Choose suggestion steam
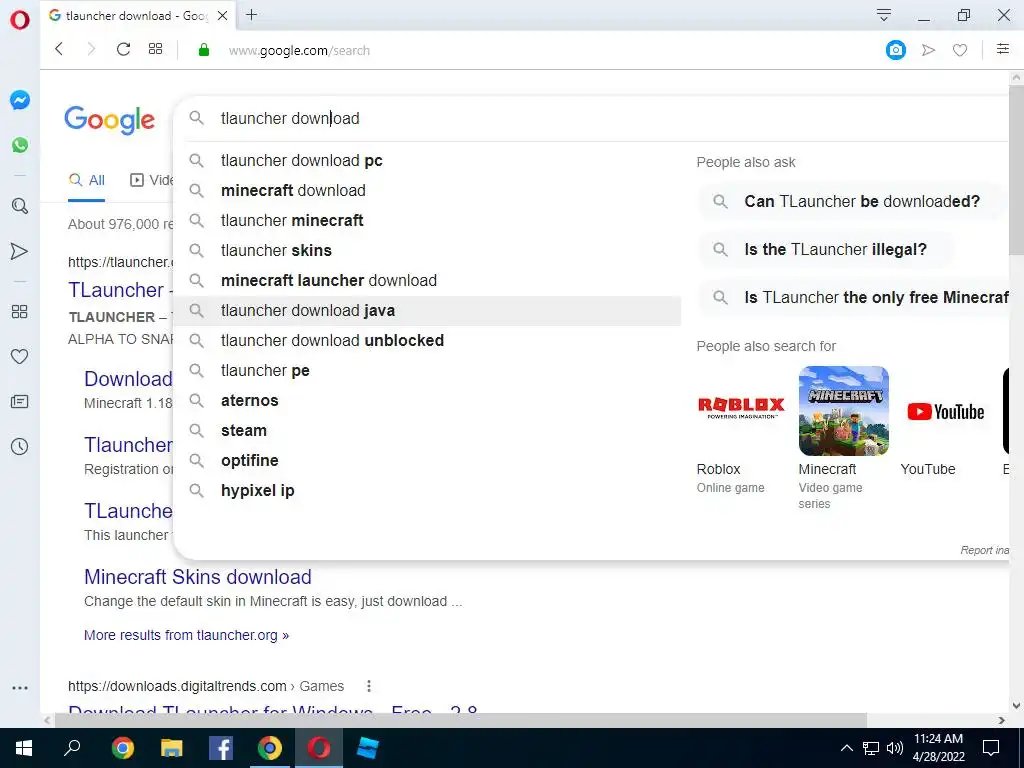 (427, 431)
